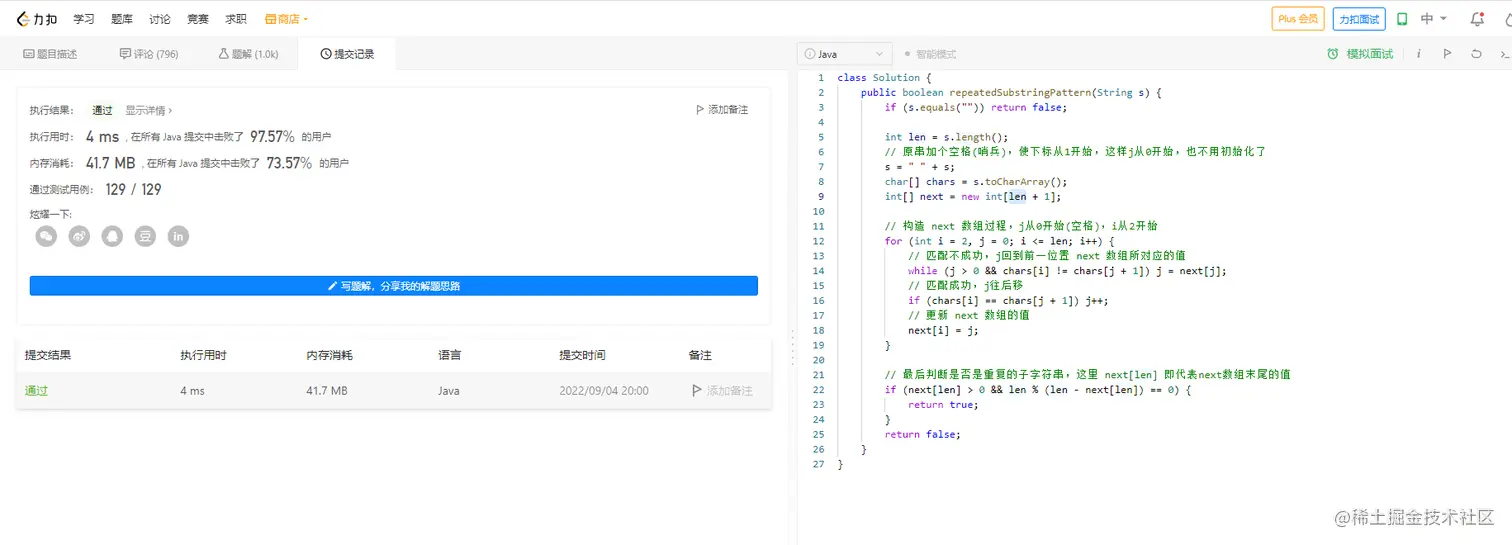Click the Java cell in submission row
The image size is (1512, 545).
click(449, 391)
